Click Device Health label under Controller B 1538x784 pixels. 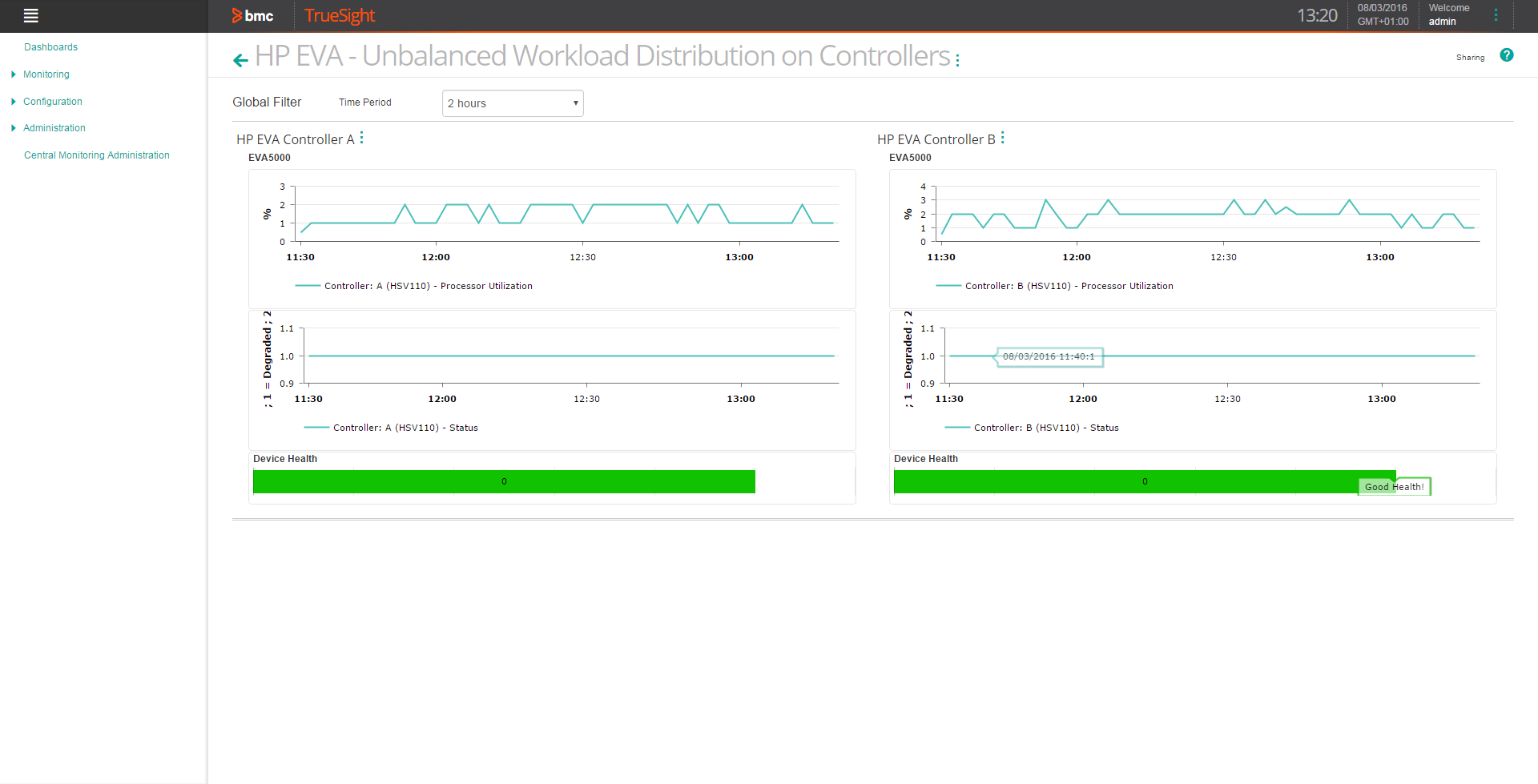coord(926,459)
